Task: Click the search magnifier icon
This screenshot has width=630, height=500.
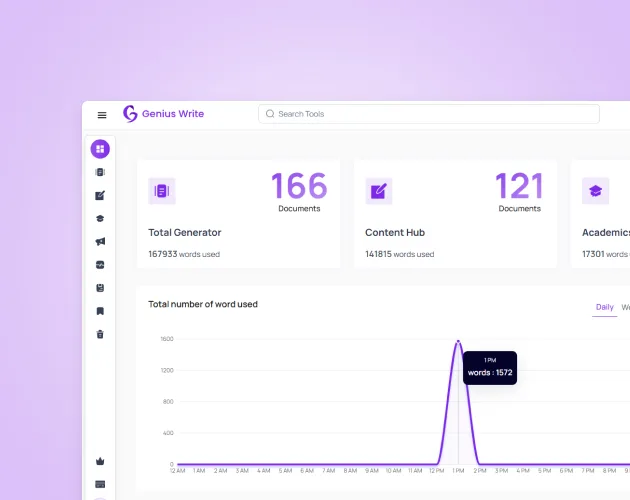Action: tap(270, 114)
